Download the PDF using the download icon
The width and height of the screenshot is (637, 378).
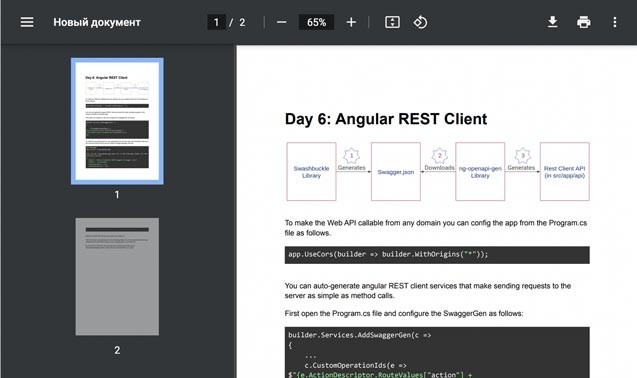coord(552,22)
